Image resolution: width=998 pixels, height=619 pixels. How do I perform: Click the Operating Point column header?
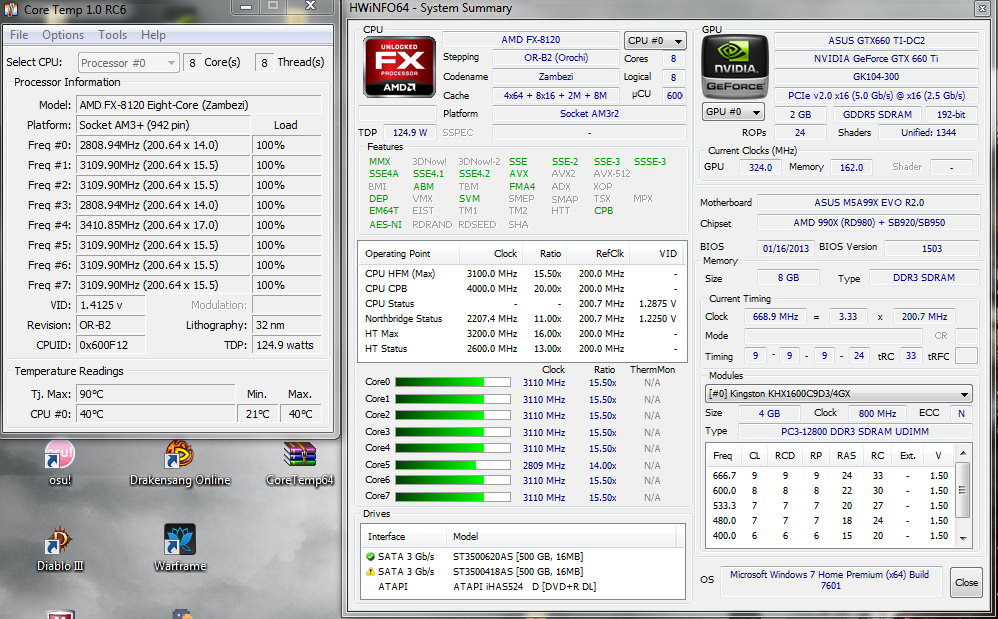(x=409, y=254)
